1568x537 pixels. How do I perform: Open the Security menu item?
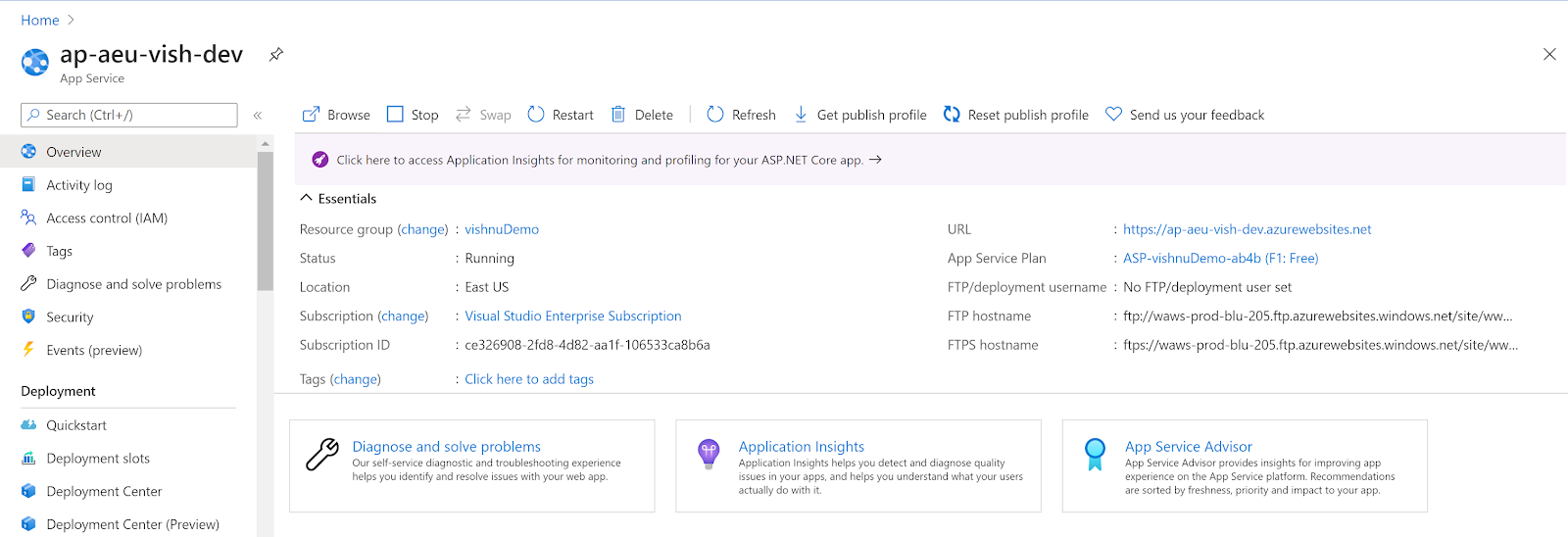point(128,317)
